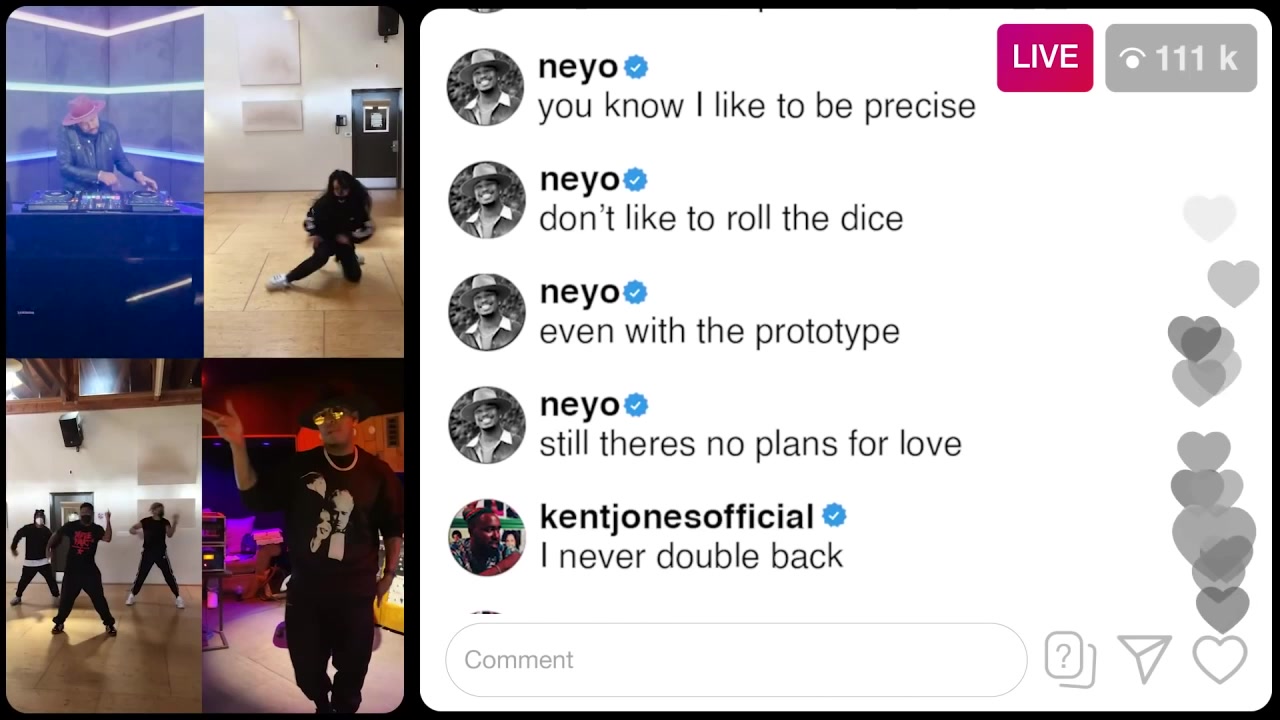This screenshot has height=720, width=1280.
Task: Click kentjonesofficial username link
Action: click(x=676, y=516)
